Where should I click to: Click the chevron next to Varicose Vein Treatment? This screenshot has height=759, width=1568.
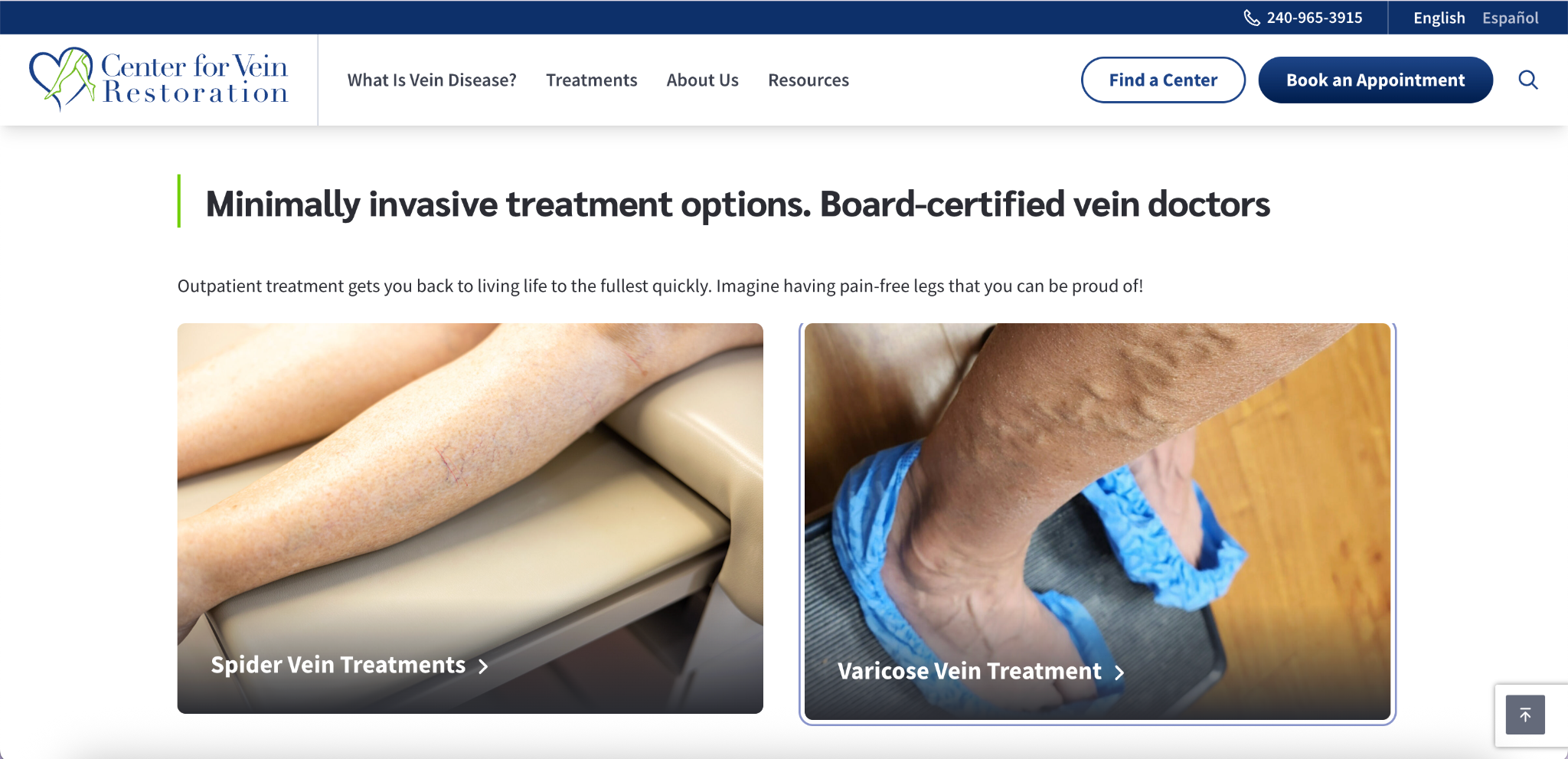tap(1119, 672)
